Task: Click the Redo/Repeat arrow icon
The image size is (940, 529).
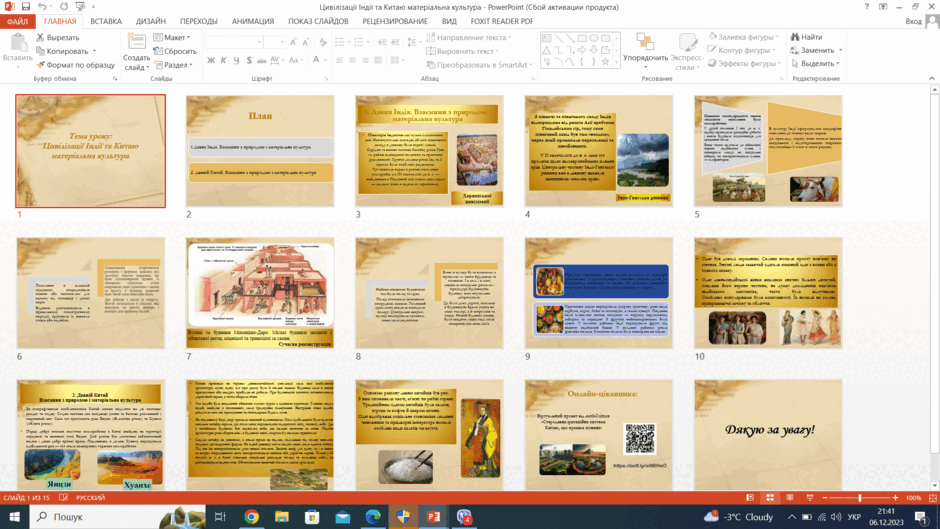Action: [x=64, y=7]
